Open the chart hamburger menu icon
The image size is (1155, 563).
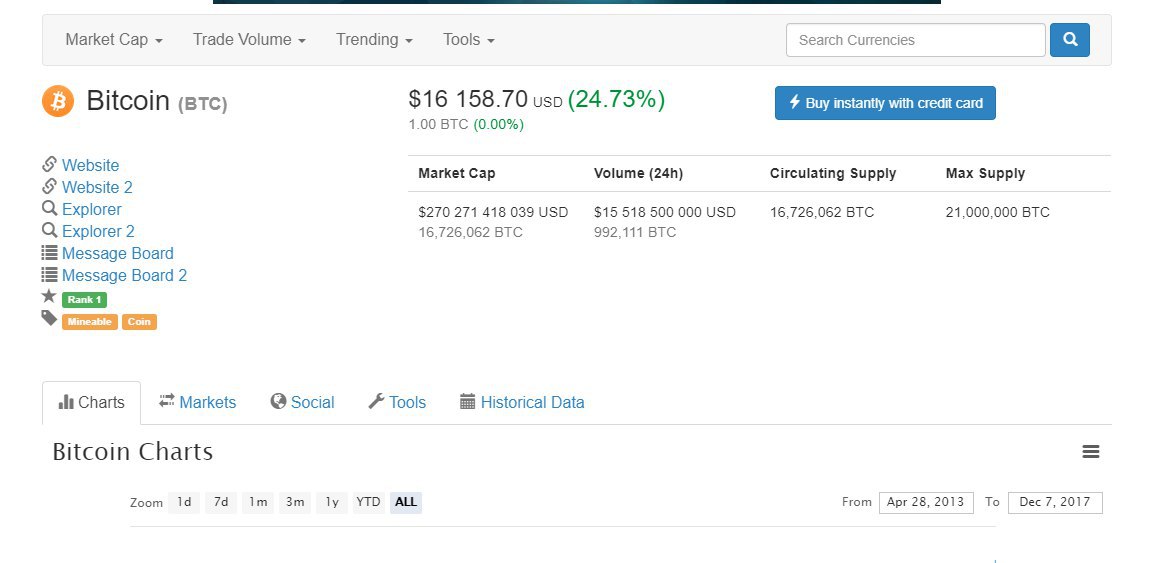click(1091, 452)
